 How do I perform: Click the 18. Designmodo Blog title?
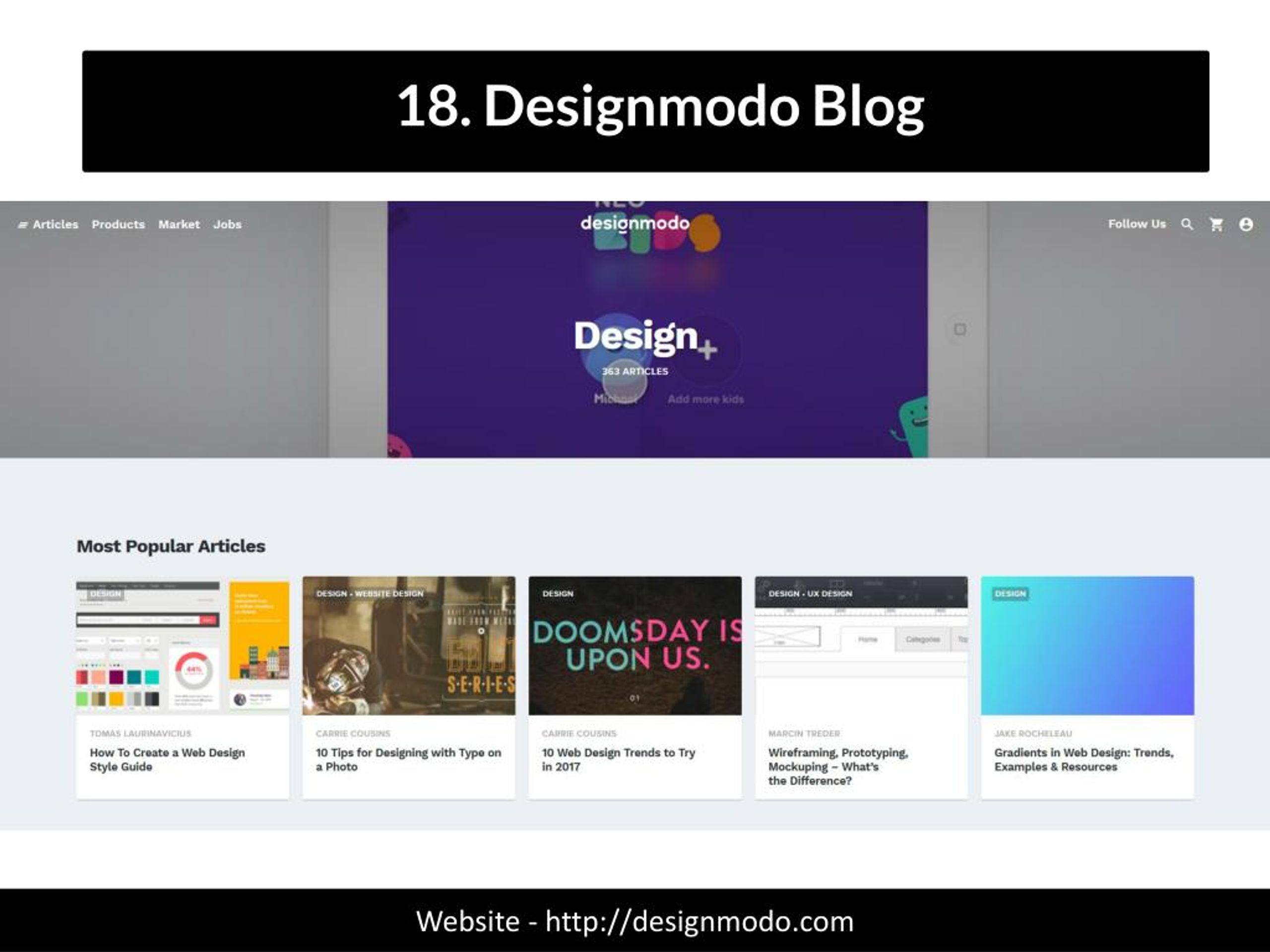tap(661, 107)
